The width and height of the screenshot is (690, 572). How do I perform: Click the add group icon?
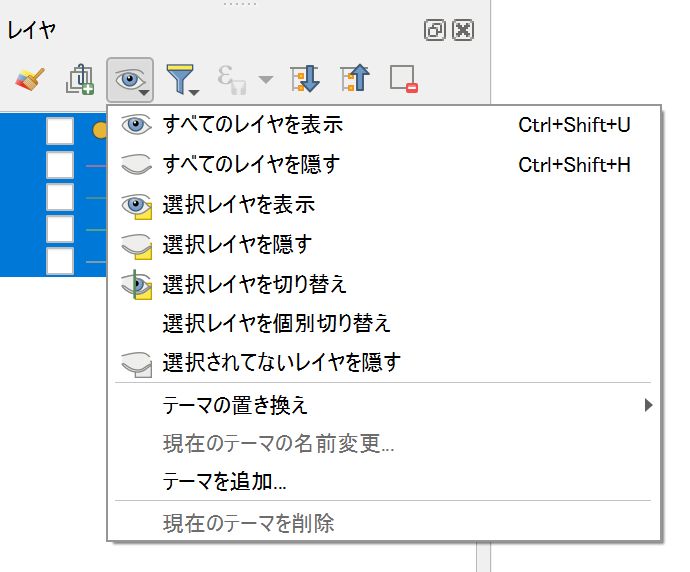tap(80, 79)
